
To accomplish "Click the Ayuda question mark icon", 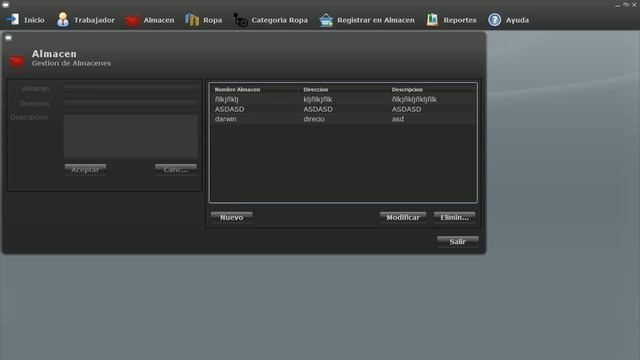I will pos(495,20).
